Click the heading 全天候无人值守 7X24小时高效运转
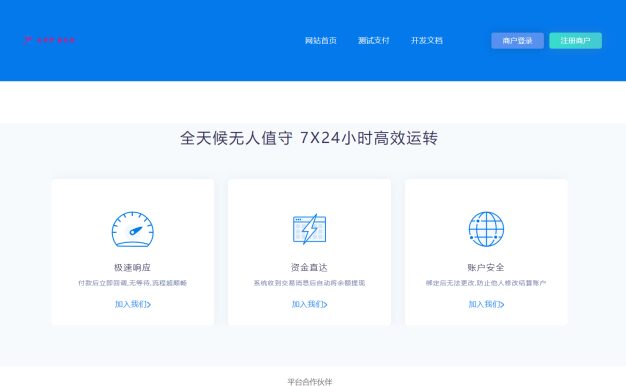The width and height of the screenshot is (626, 386). tap(309, 138)
